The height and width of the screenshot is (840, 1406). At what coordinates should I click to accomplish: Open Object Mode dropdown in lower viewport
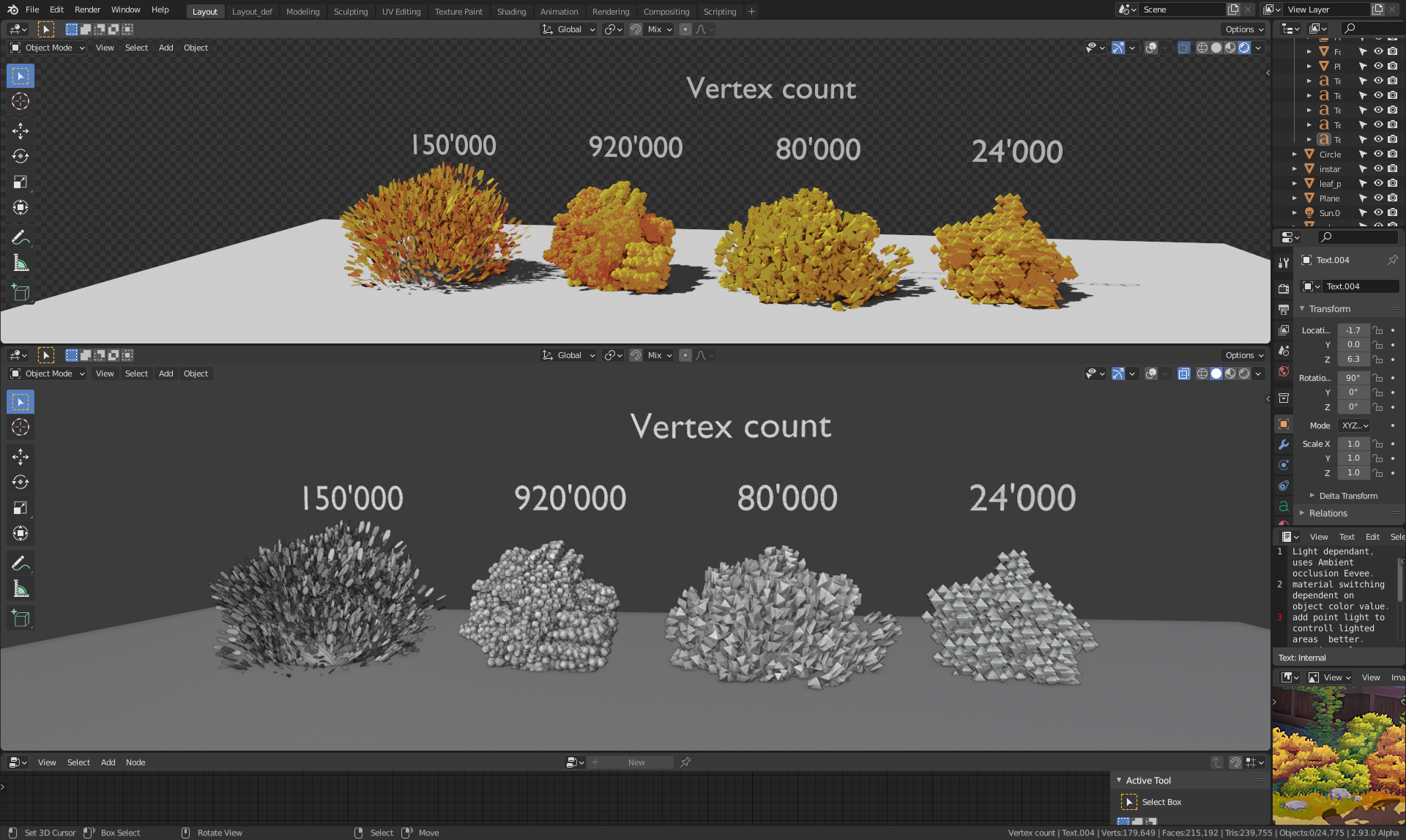click(x=48, y=373)
